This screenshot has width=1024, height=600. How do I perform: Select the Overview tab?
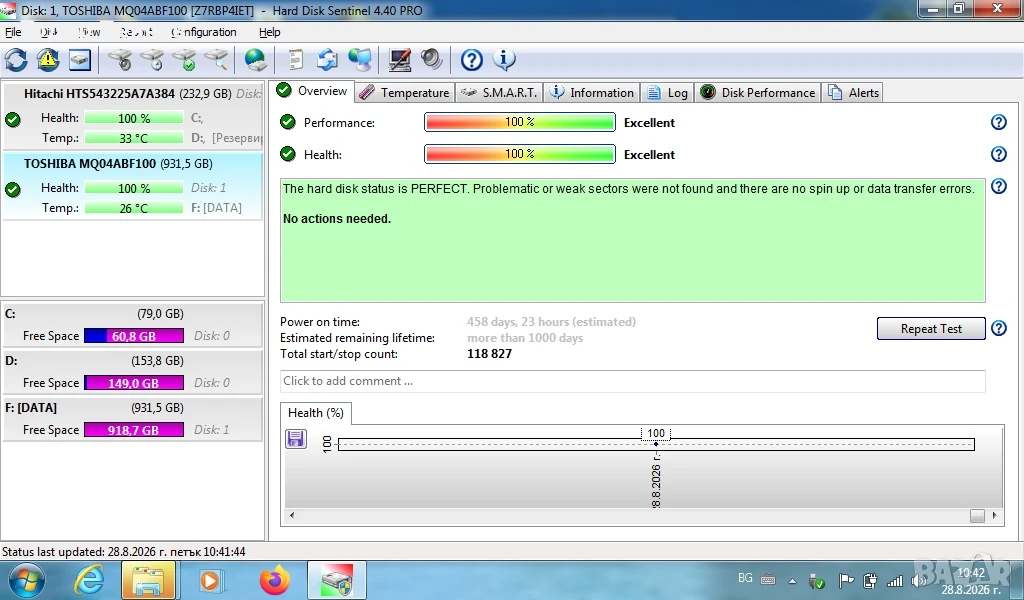click(x=312, y=91)
